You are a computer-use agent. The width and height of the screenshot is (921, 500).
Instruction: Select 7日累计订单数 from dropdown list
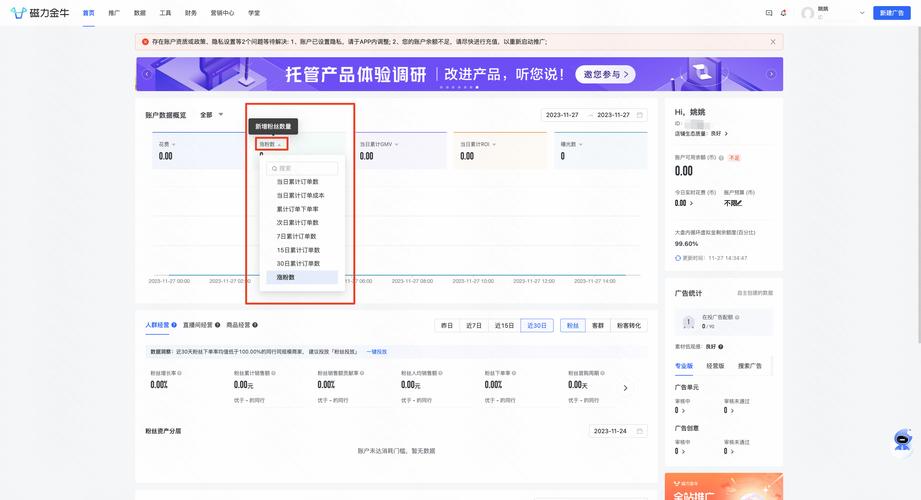click(302, 236)
